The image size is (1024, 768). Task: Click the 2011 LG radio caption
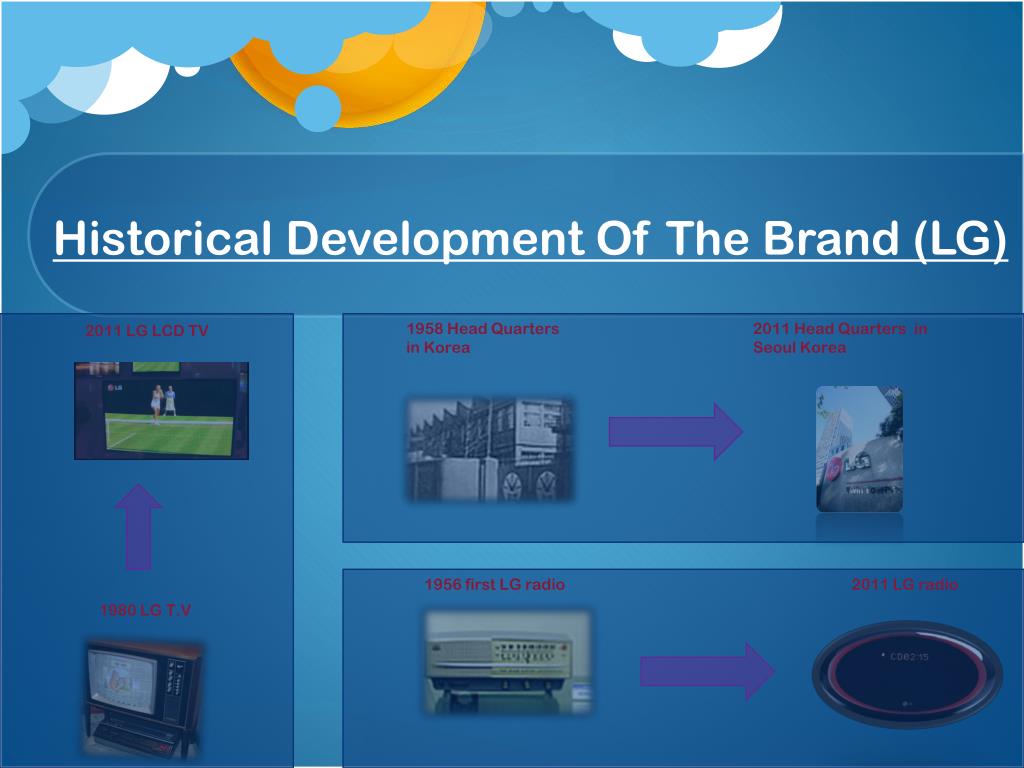(x=905, y=584)
